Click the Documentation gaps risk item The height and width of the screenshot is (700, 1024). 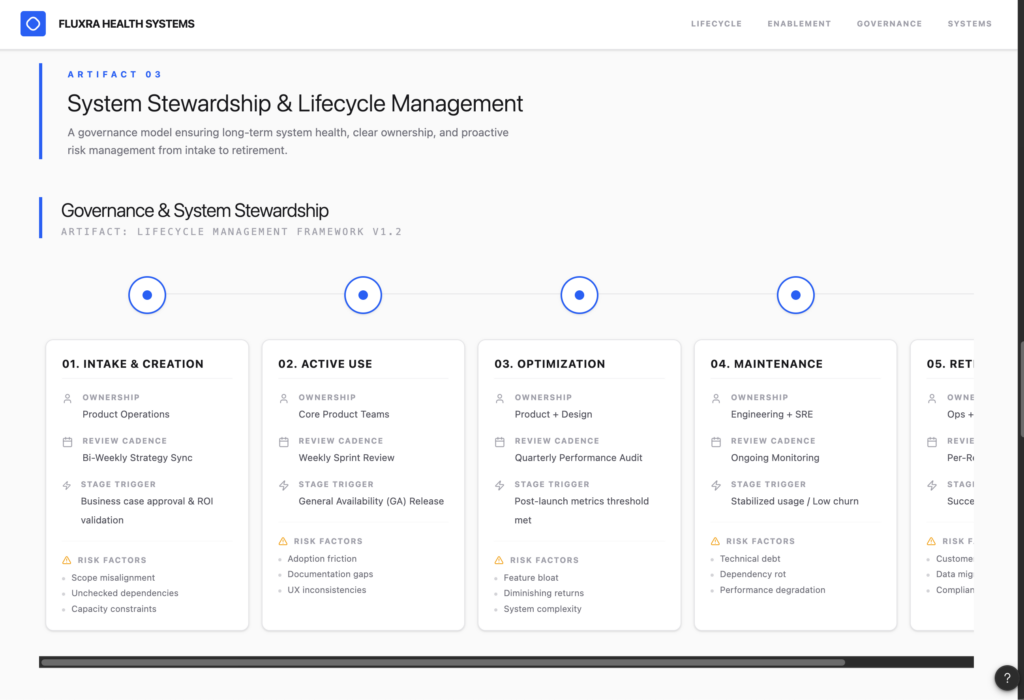coord(330,574)
